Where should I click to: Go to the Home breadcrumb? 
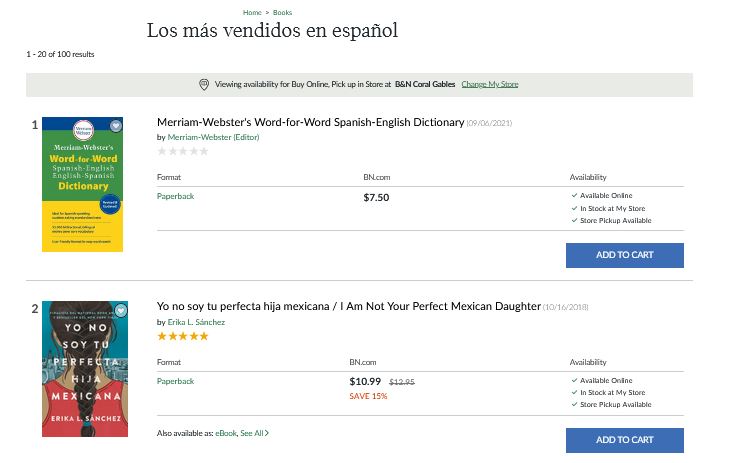(252, 12)
